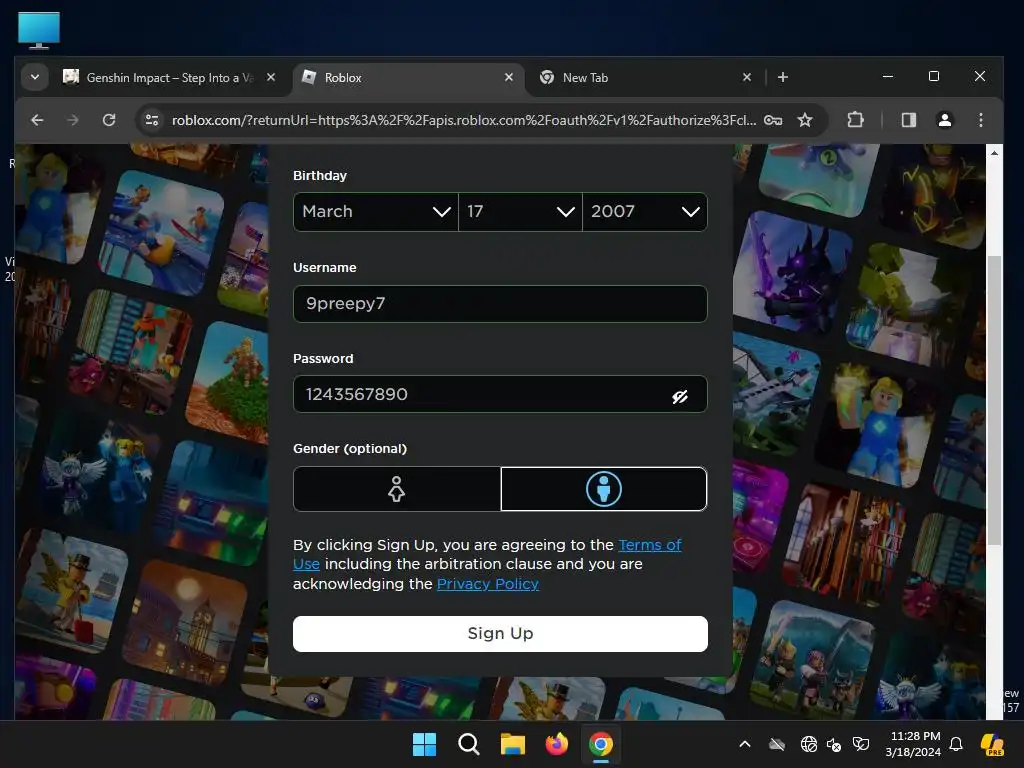The height and width of the screenshot is (768, 1024).
Task: Open File Explorer from the taskbar
Action: [x=513, y=744]
